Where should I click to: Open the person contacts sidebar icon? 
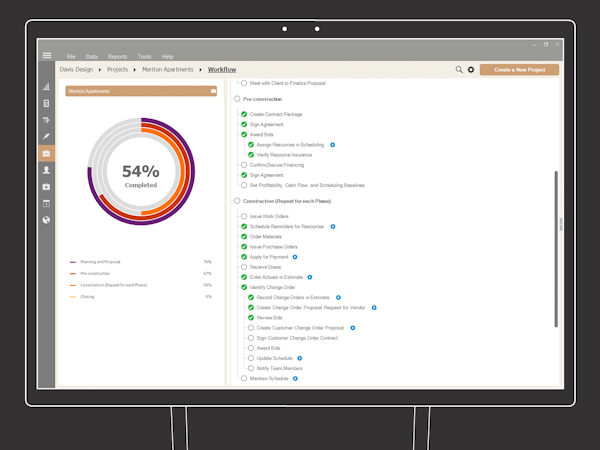pos(47,170)
